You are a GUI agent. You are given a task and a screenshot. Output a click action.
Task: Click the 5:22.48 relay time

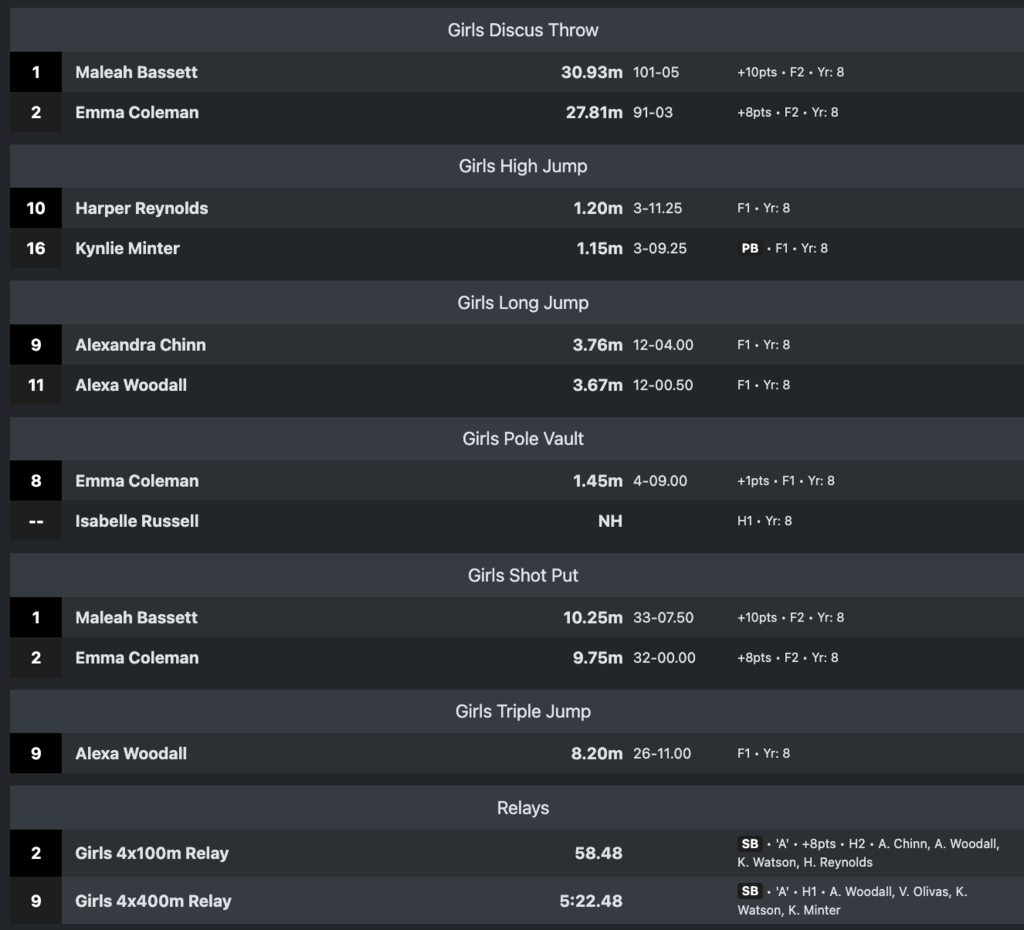click(x=590, y=901)
